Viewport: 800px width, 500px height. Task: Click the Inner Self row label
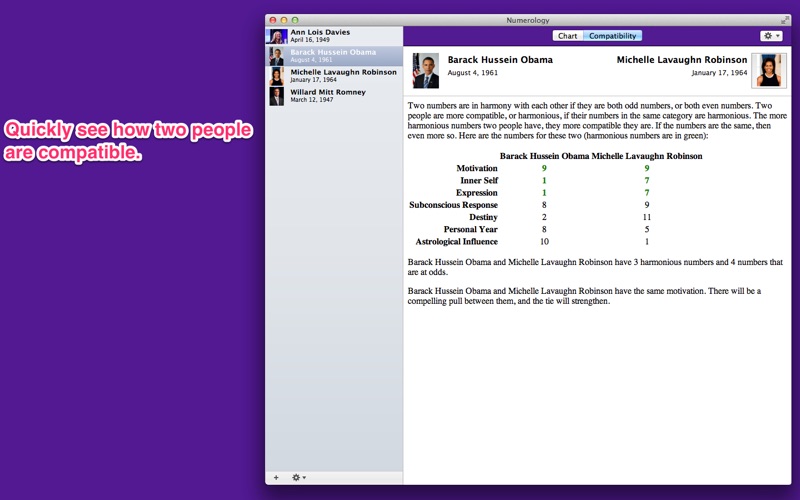(479, 181)
